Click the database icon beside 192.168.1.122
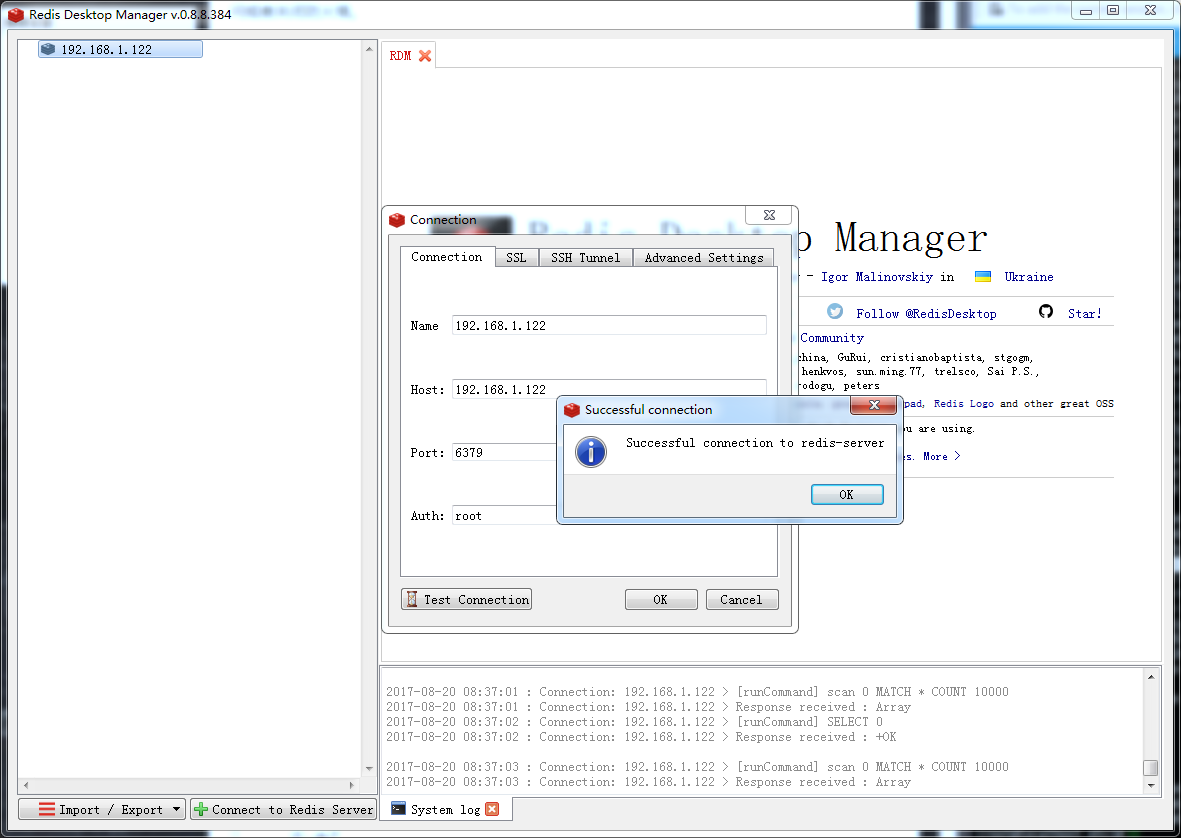 (x=48, y=49)
